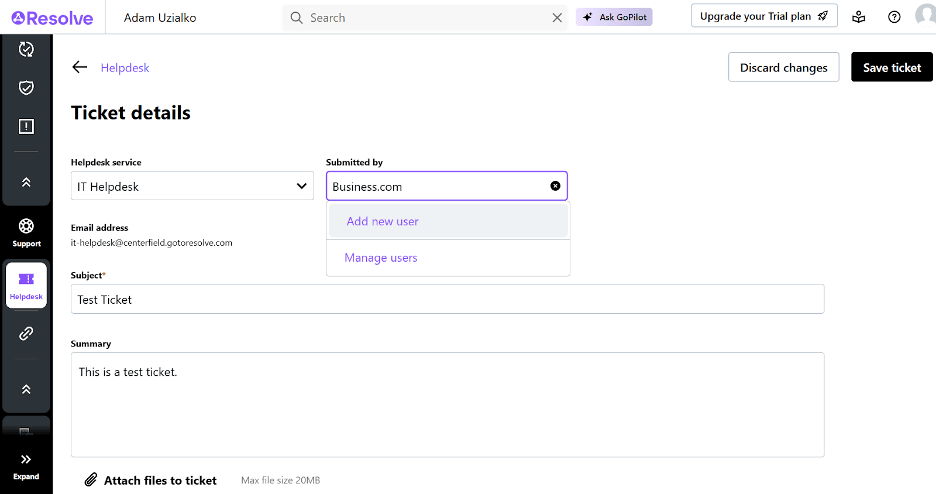
Task: Open the Support section in sidebar
Action: (26, 232)
